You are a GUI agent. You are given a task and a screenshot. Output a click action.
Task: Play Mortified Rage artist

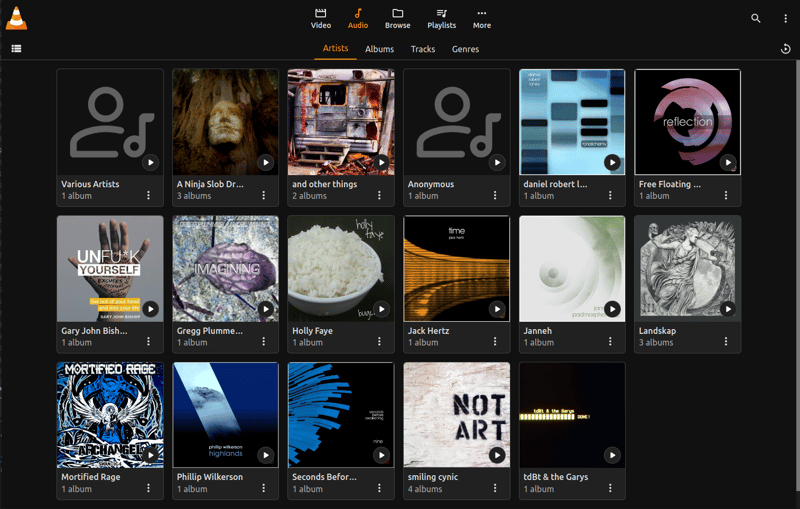pos(150,455)
